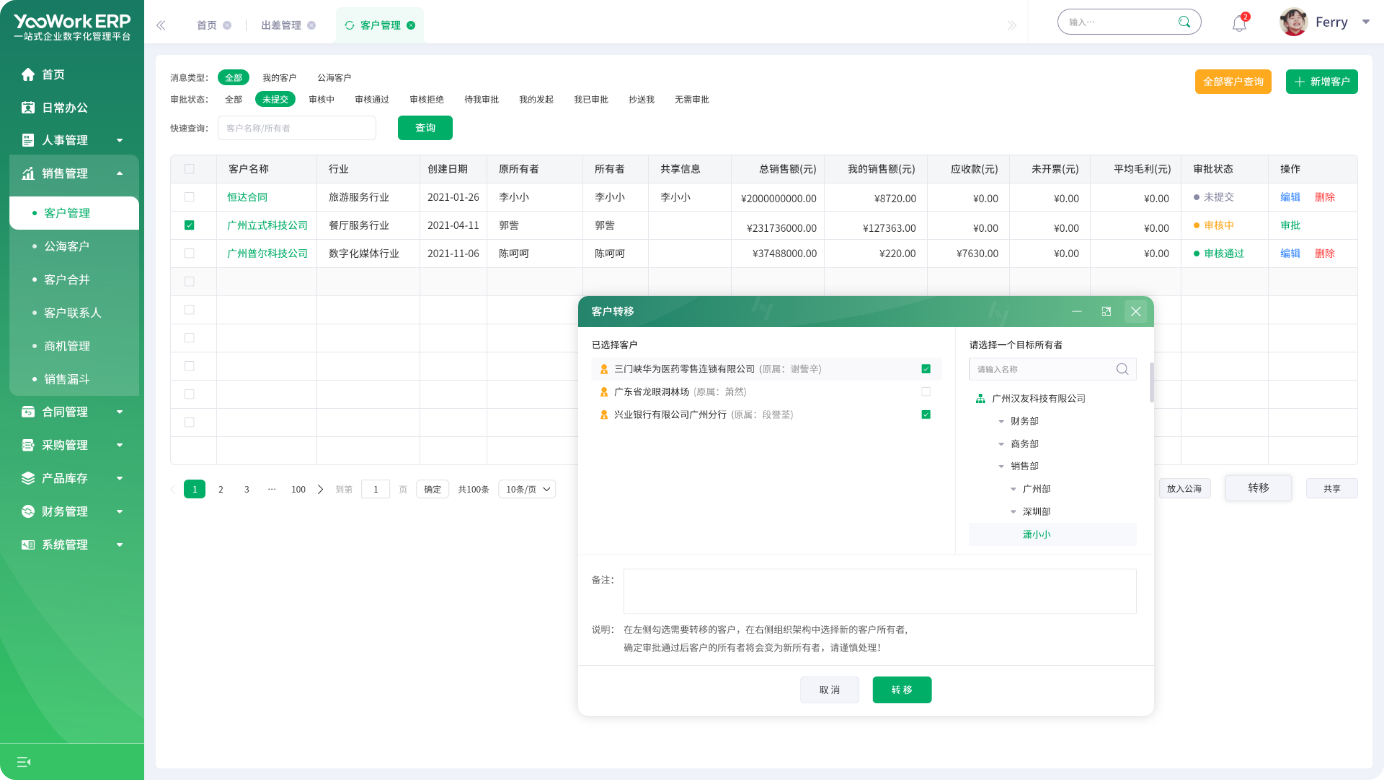This screenshot has height=780, width=1384.
Task: Click the 新增客户 button
Action: [x=1321, y=82]
